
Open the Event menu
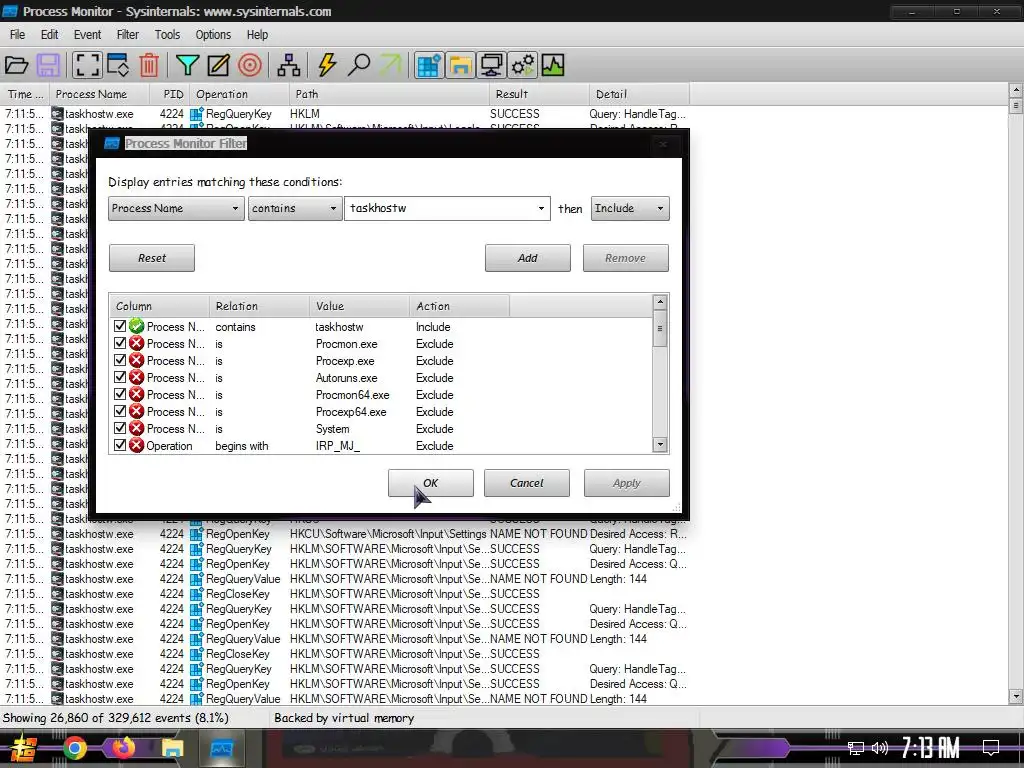tap(88, 35)
